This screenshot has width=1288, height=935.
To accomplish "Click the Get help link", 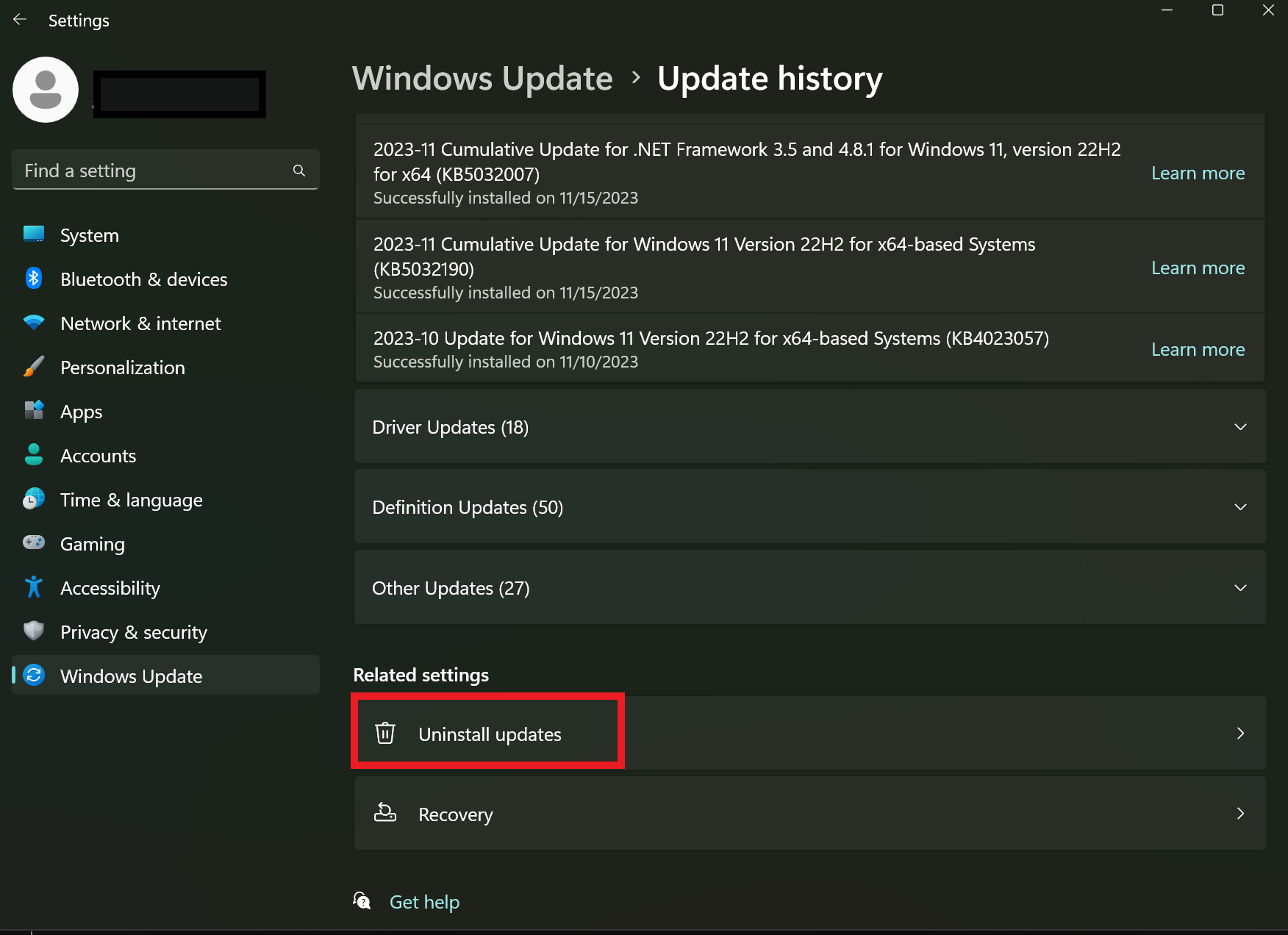I will point(424,902).
